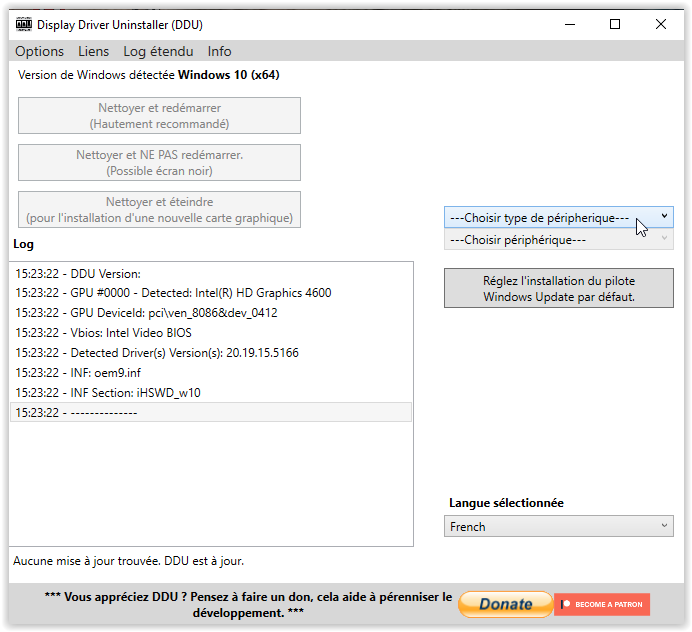
Task: Open the Log étendu menu
Action: tap(158, 52)
